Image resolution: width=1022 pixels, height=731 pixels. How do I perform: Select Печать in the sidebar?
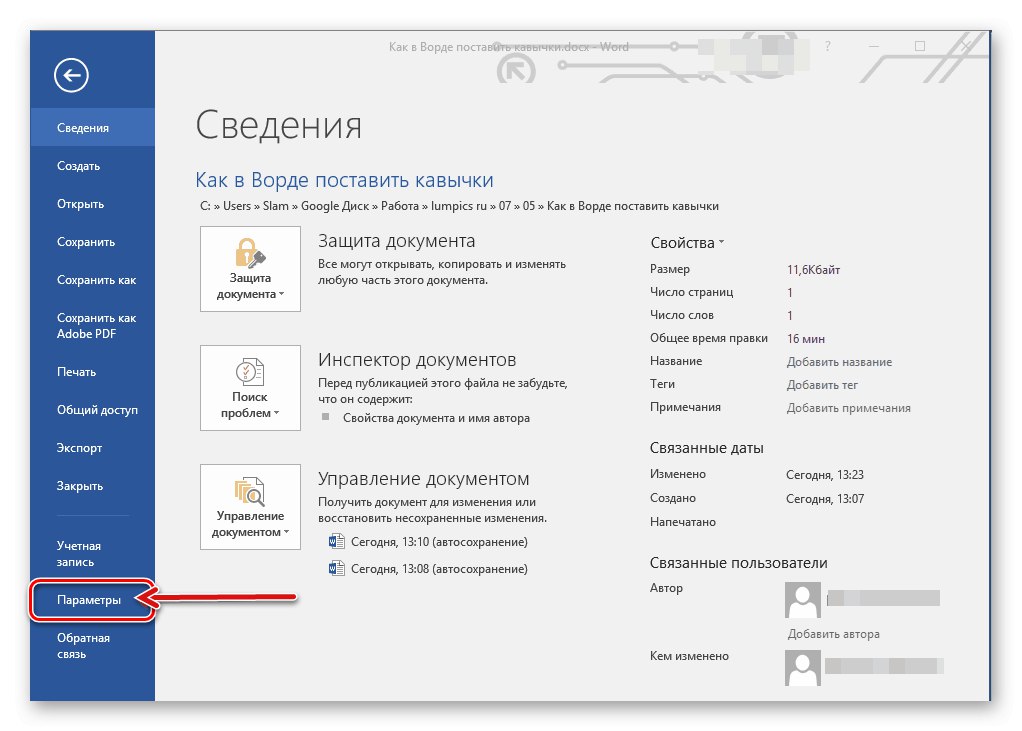(x=79, y=371)
